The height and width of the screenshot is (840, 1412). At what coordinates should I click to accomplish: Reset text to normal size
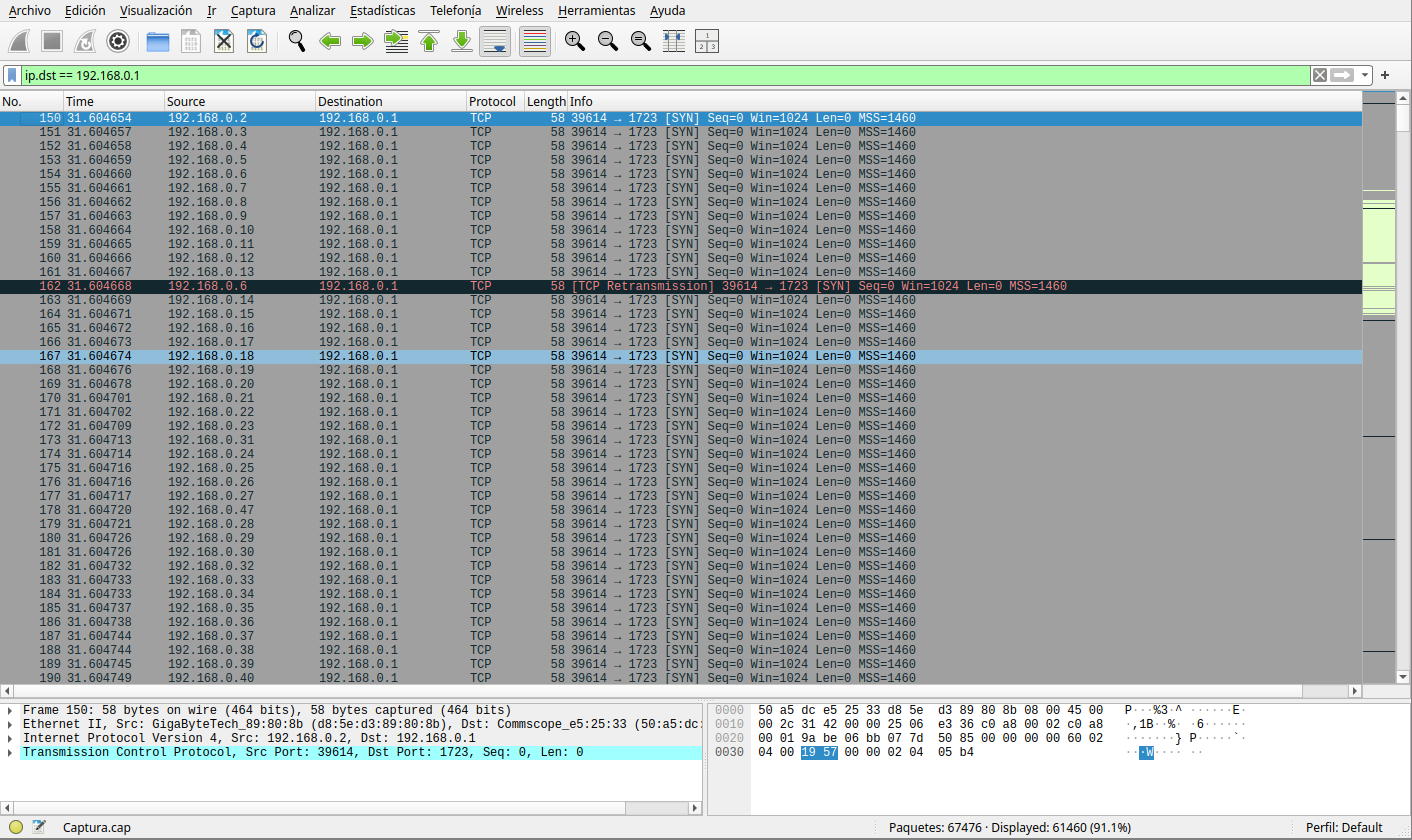(x=641, y=41)
